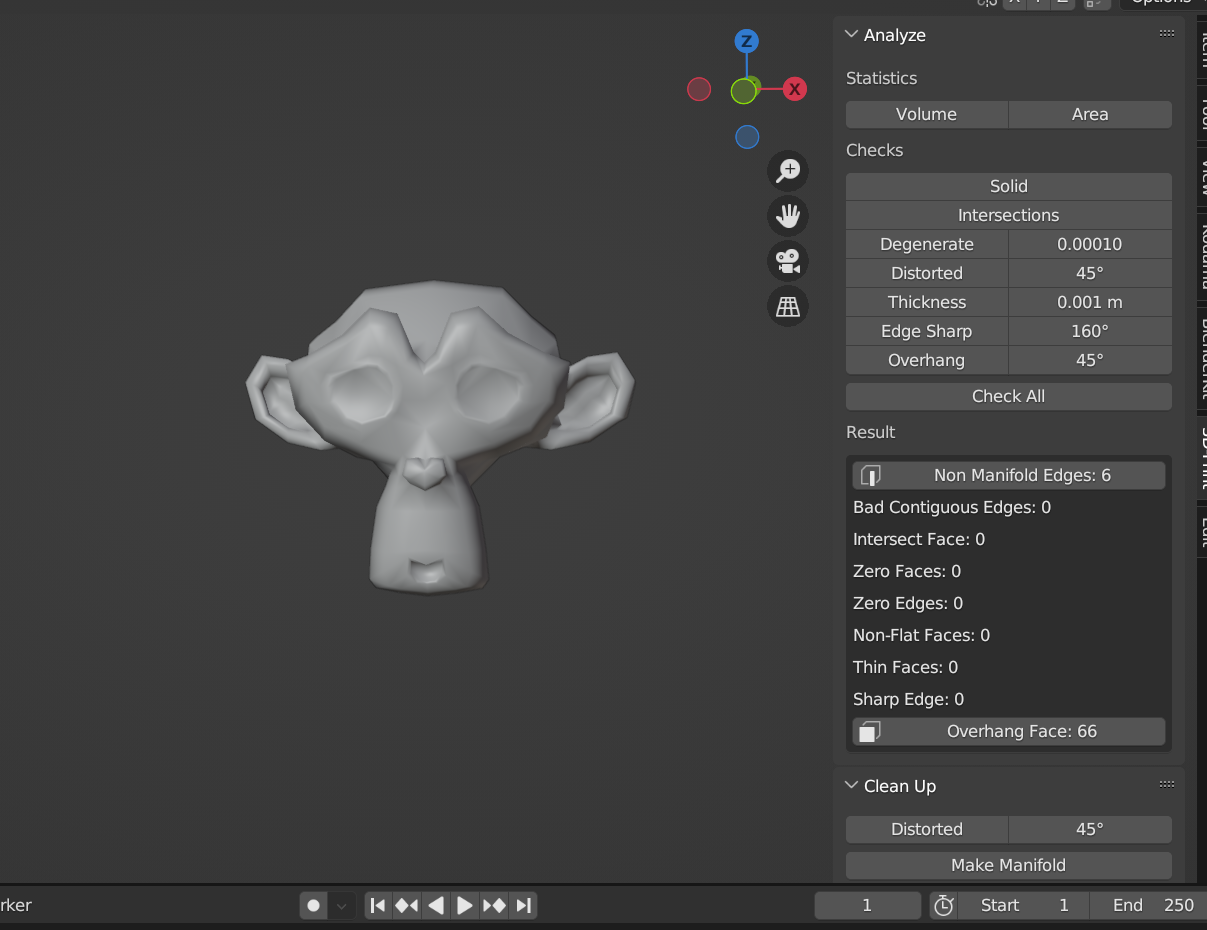The height and width of the screenshot is (930, 1207).
Task: Click Bad Contiguous Edges: 0 text
Action: point(952,507)
